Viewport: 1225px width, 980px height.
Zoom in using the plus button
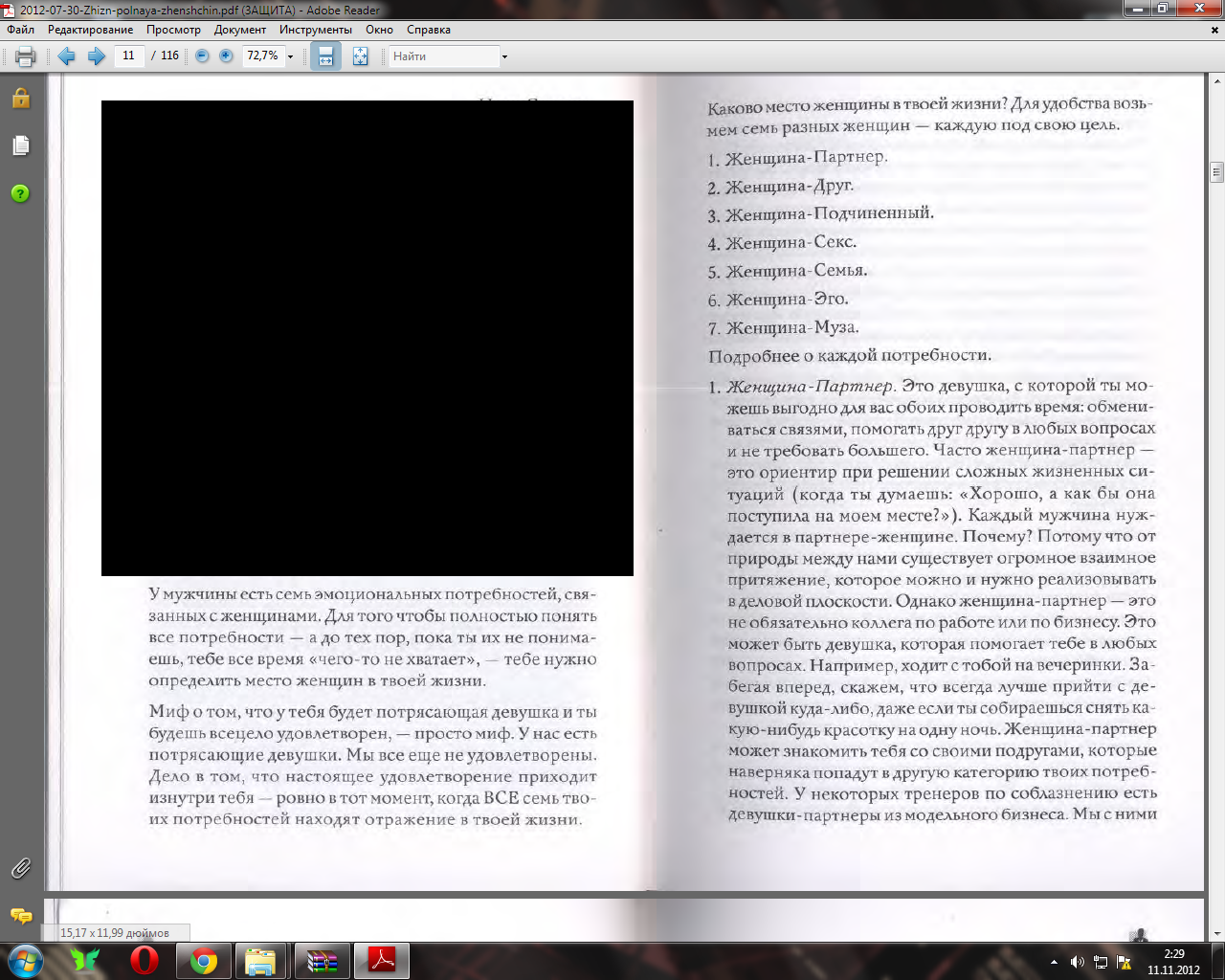(x=226, y=56)
